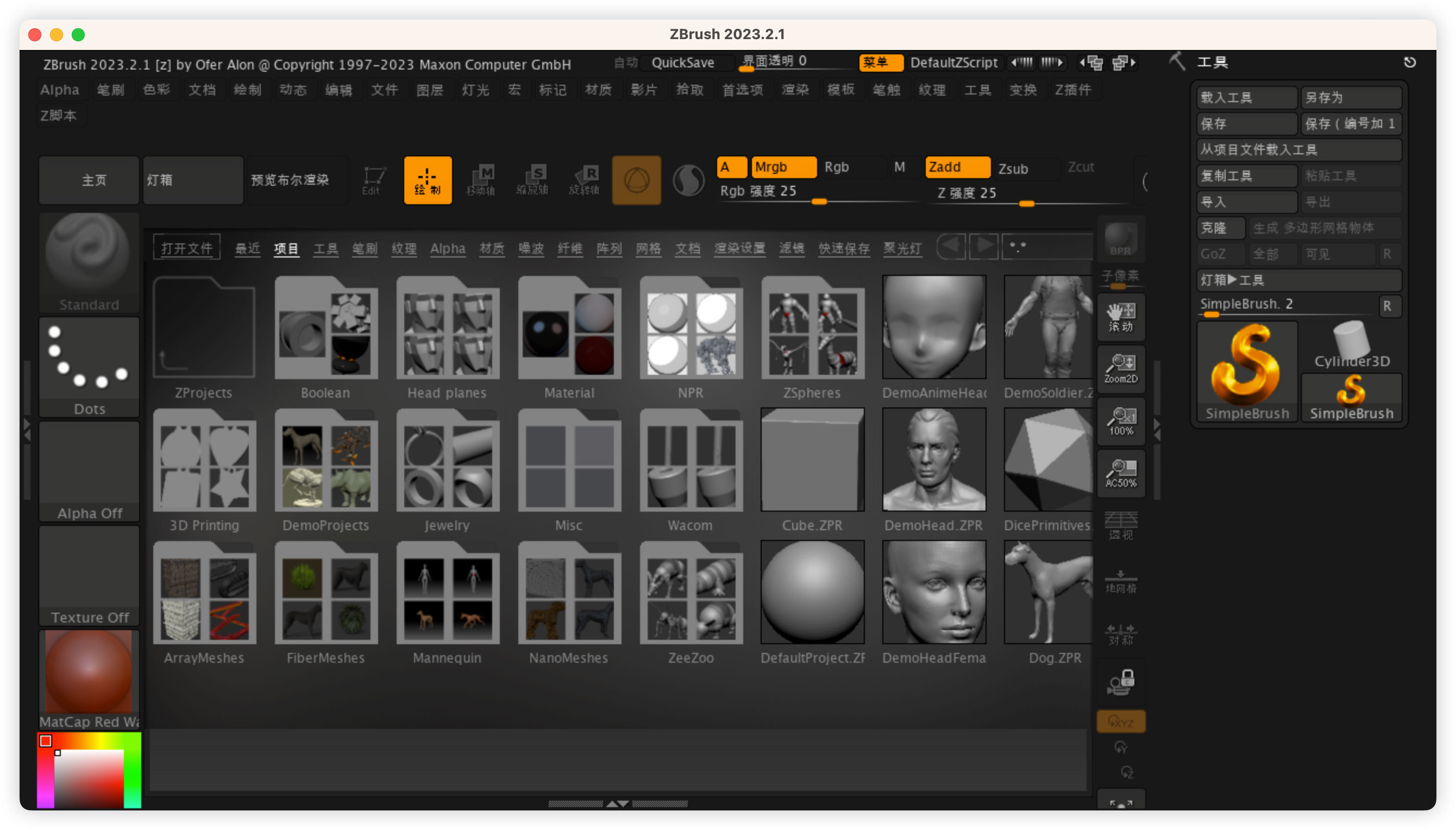
Task: Click the Floor grid (地网格) icon
Action: (1120, 581)
